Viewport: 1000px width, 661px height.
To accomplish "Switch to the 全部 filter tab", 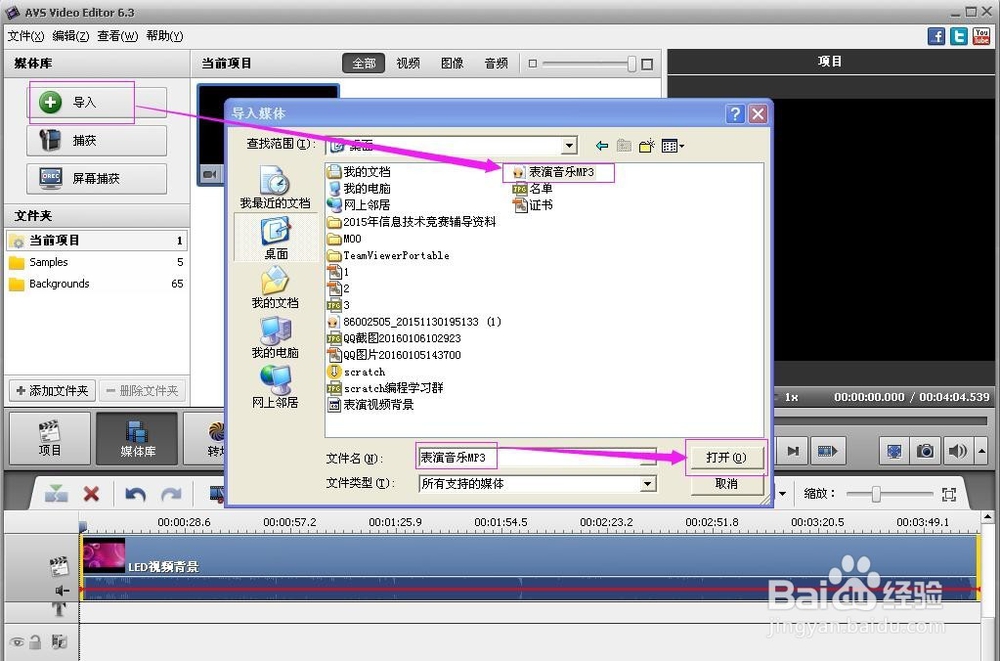I will pyautogui.click(x=364, y=63).
